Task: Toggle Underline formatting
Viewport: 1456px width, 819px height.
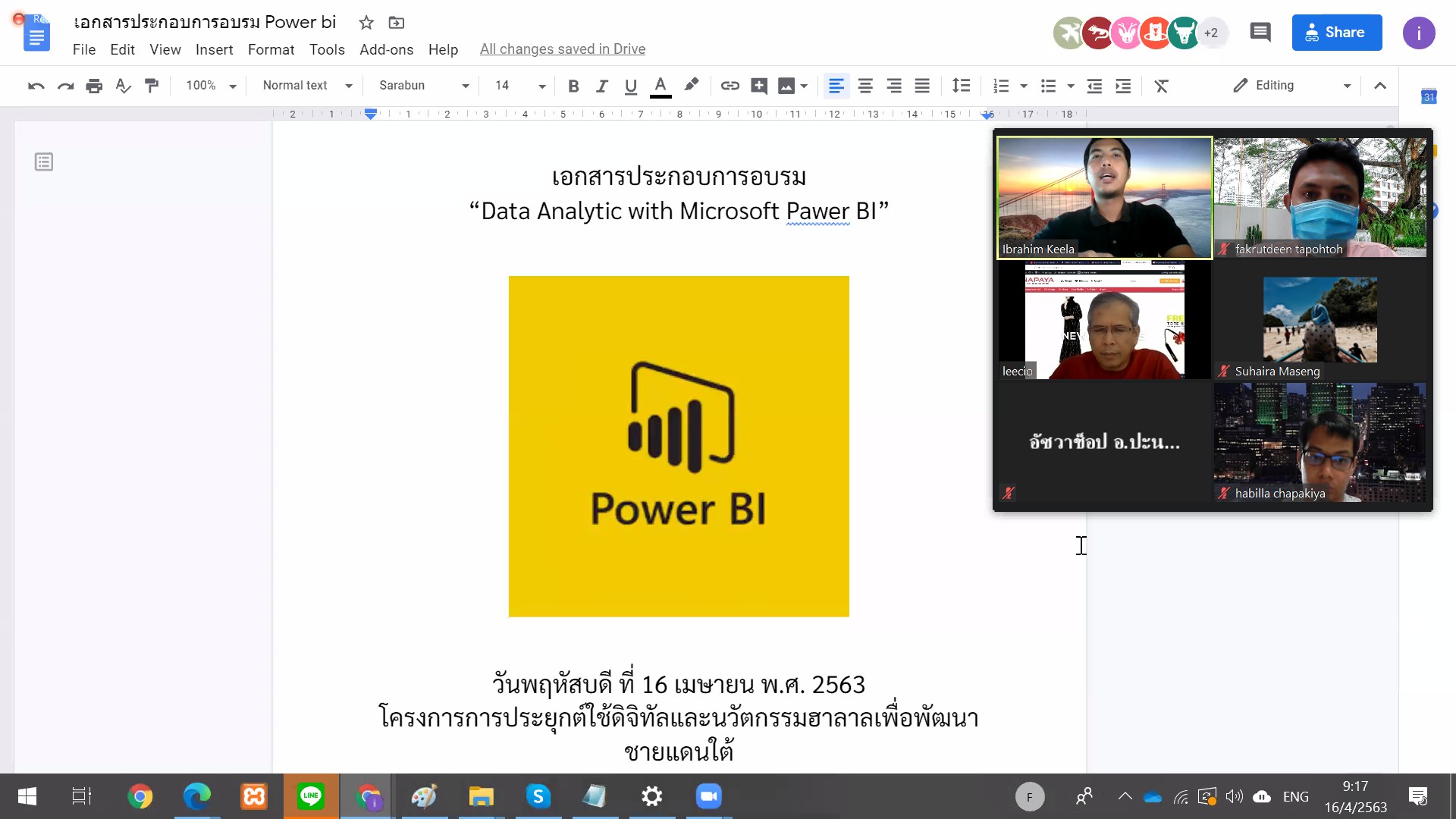Action: click(630, 86)
